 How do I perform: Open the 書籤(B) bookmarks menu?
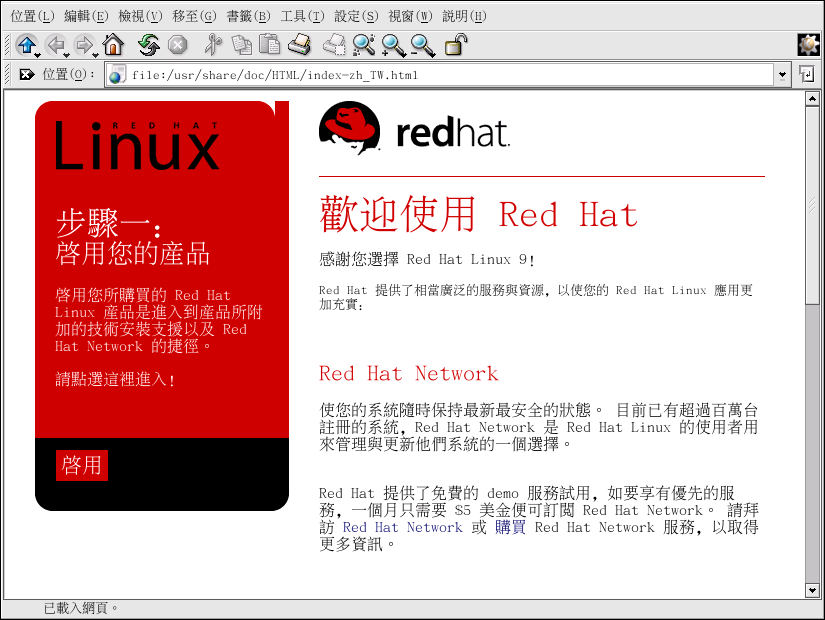coord(248,16)
